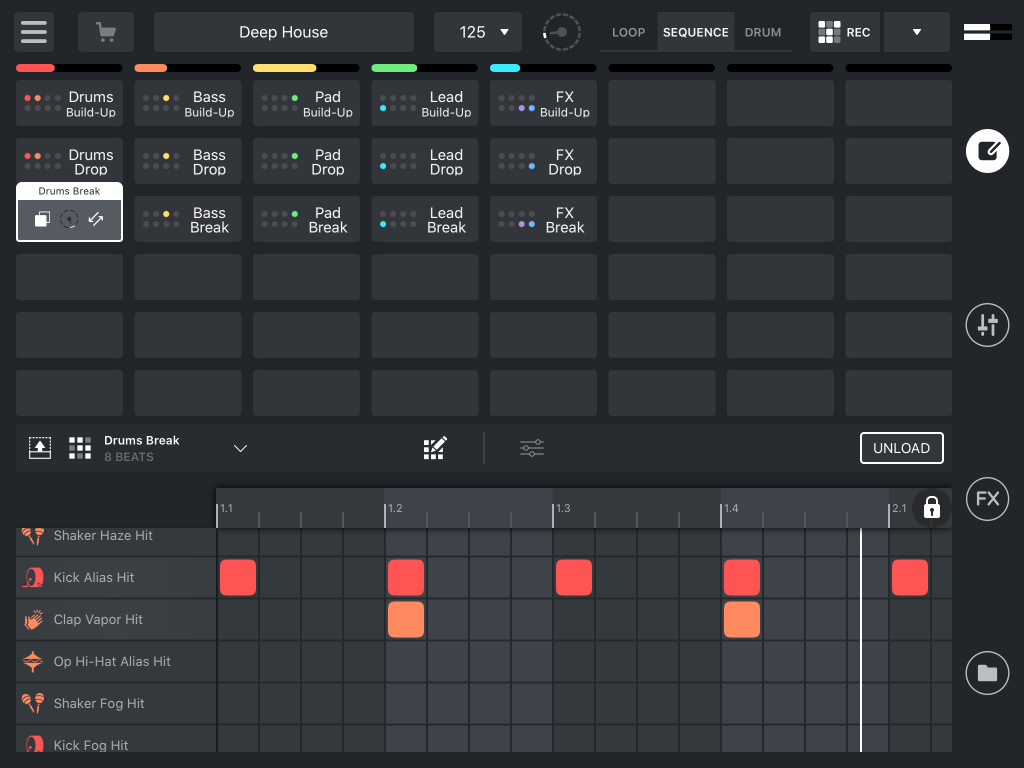Click the pad grid icon next to Drums Break

click(x=79, y=447)
